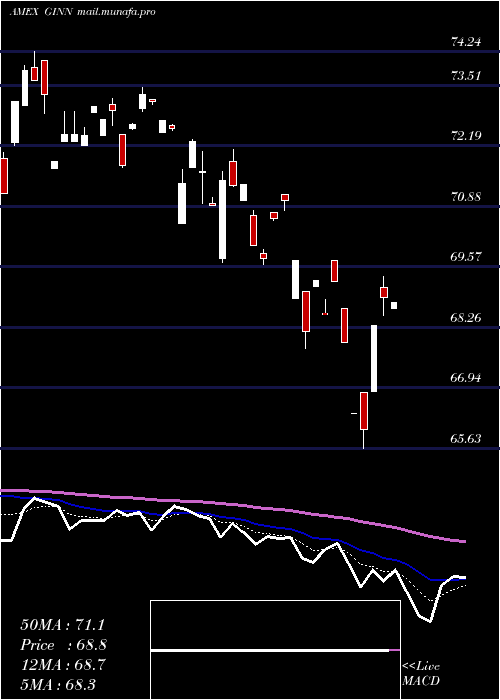
Task: Select the 65.63 price level label
Action: point(466,439)
